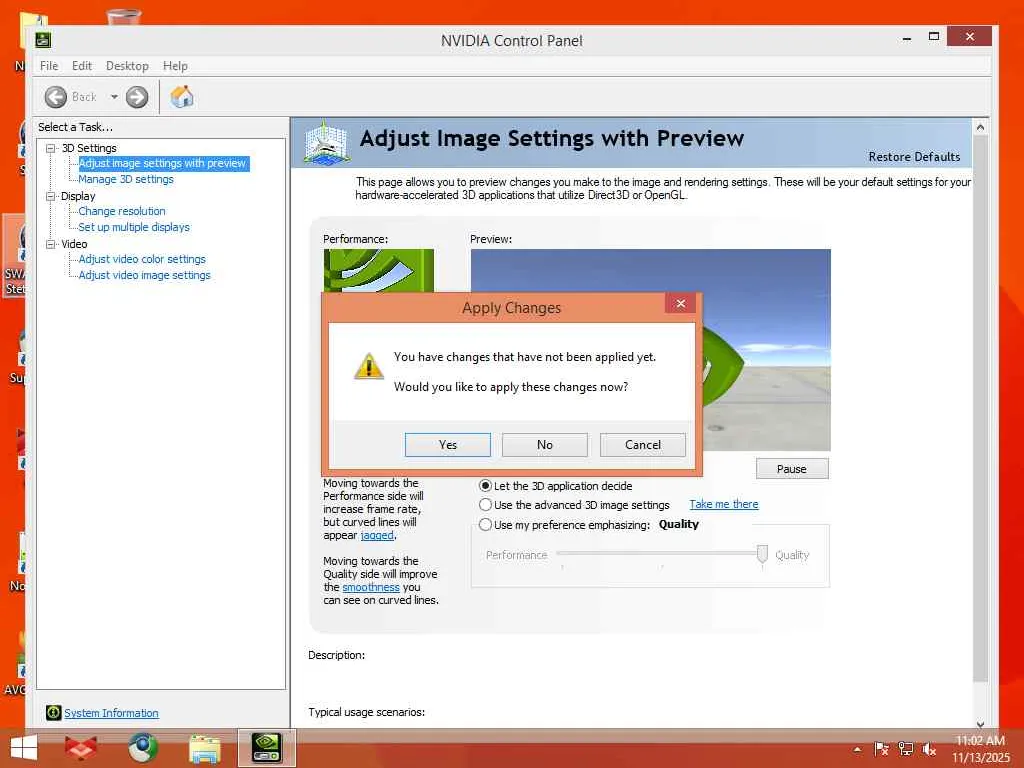Show hidden tray icons arrow
Screen dimensions: 1024x768
click(x=857, y=749)
